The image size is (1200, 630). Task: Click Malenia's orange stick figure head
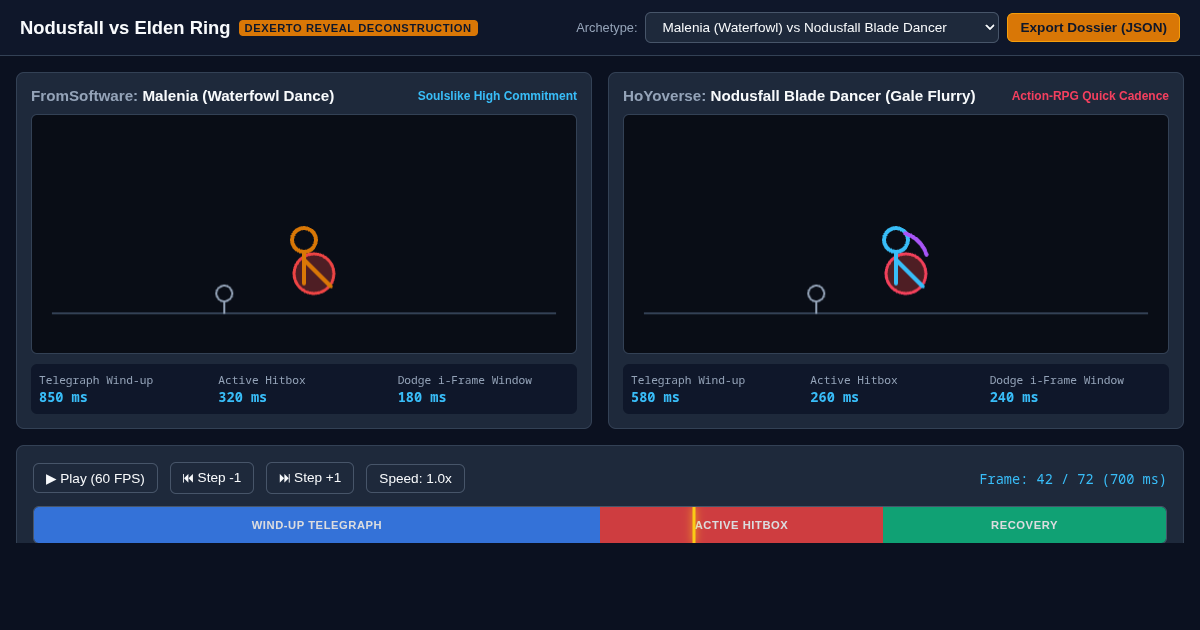304,240
